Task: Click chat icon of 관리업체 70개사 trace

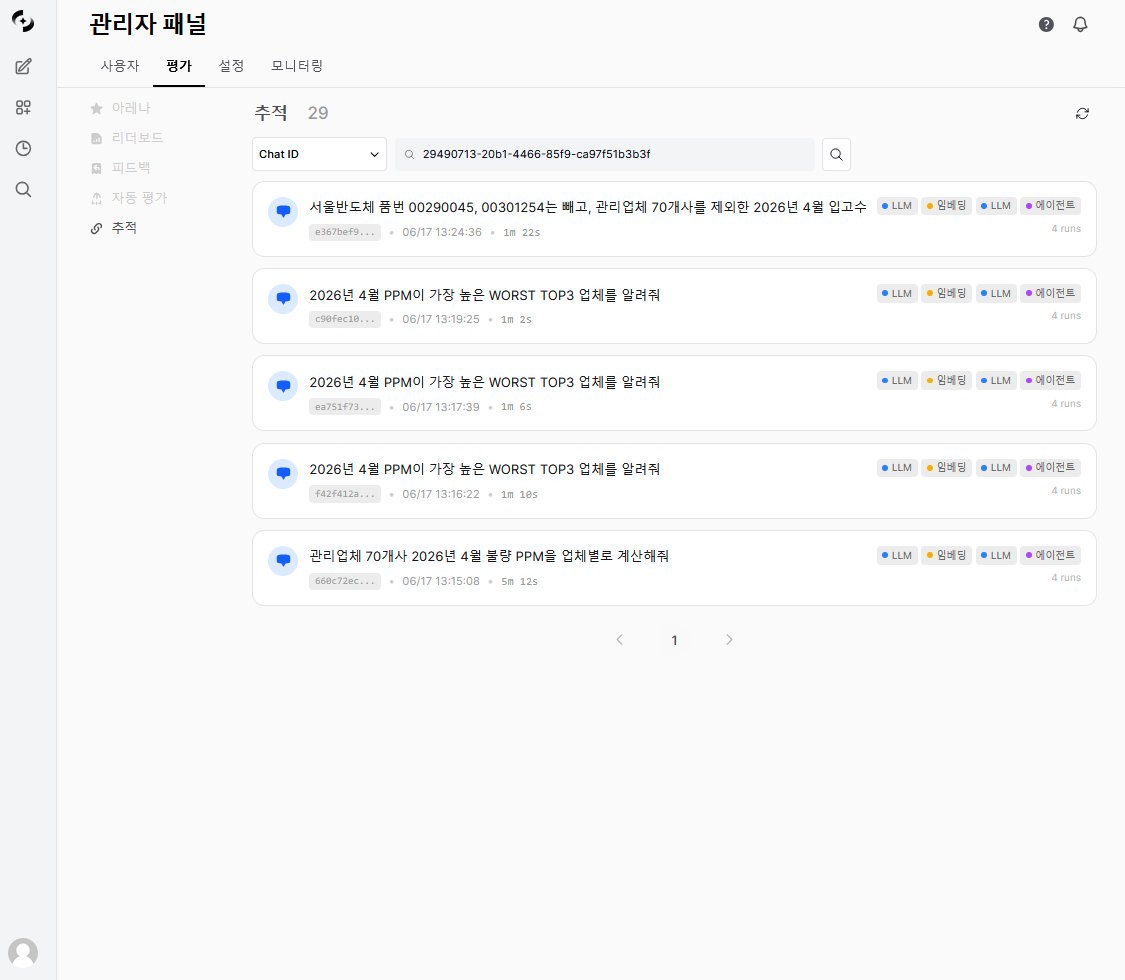Action: [x=283, y=560]
